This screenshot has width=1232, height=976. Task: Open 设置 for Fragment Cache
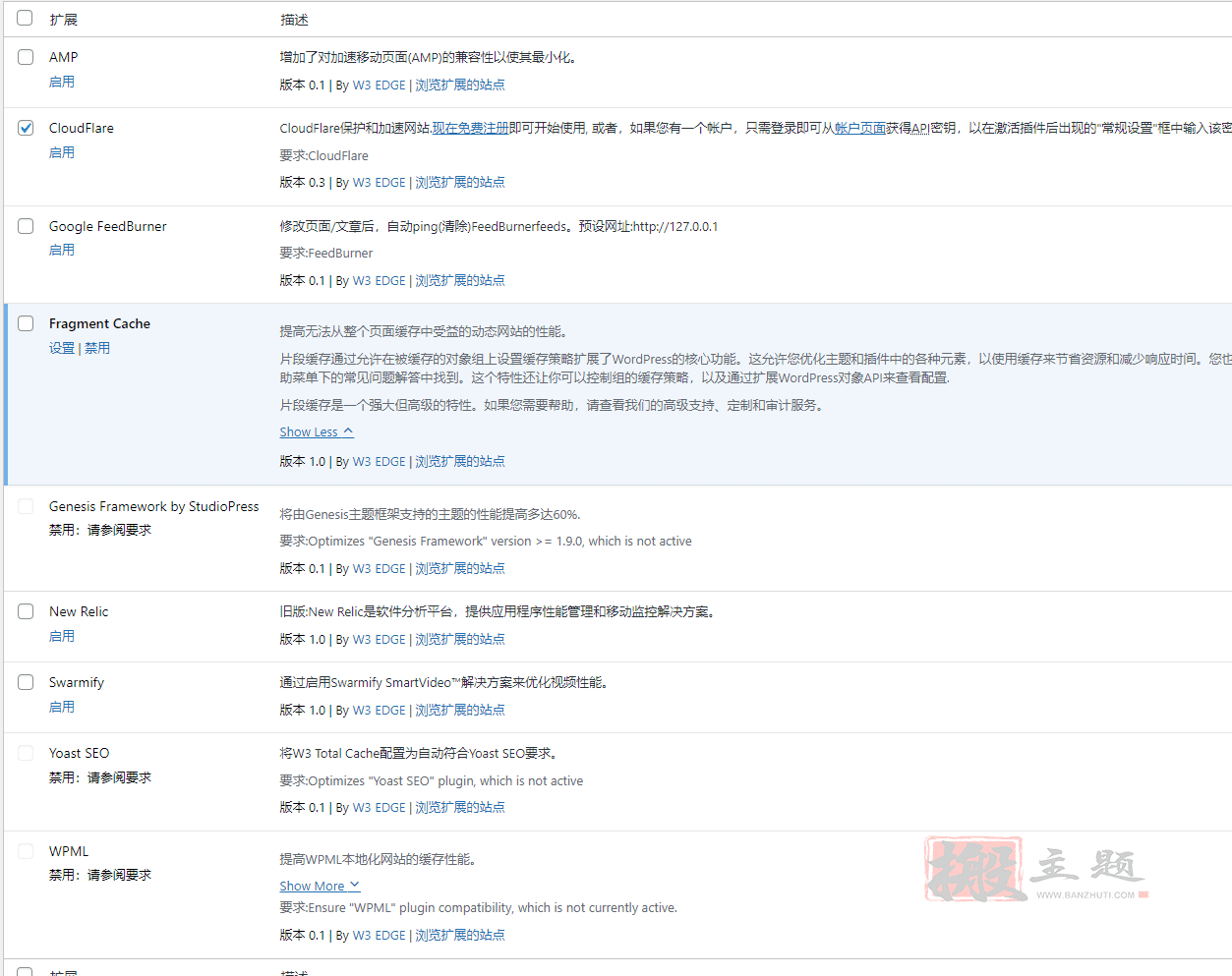[x=62, y=348]
